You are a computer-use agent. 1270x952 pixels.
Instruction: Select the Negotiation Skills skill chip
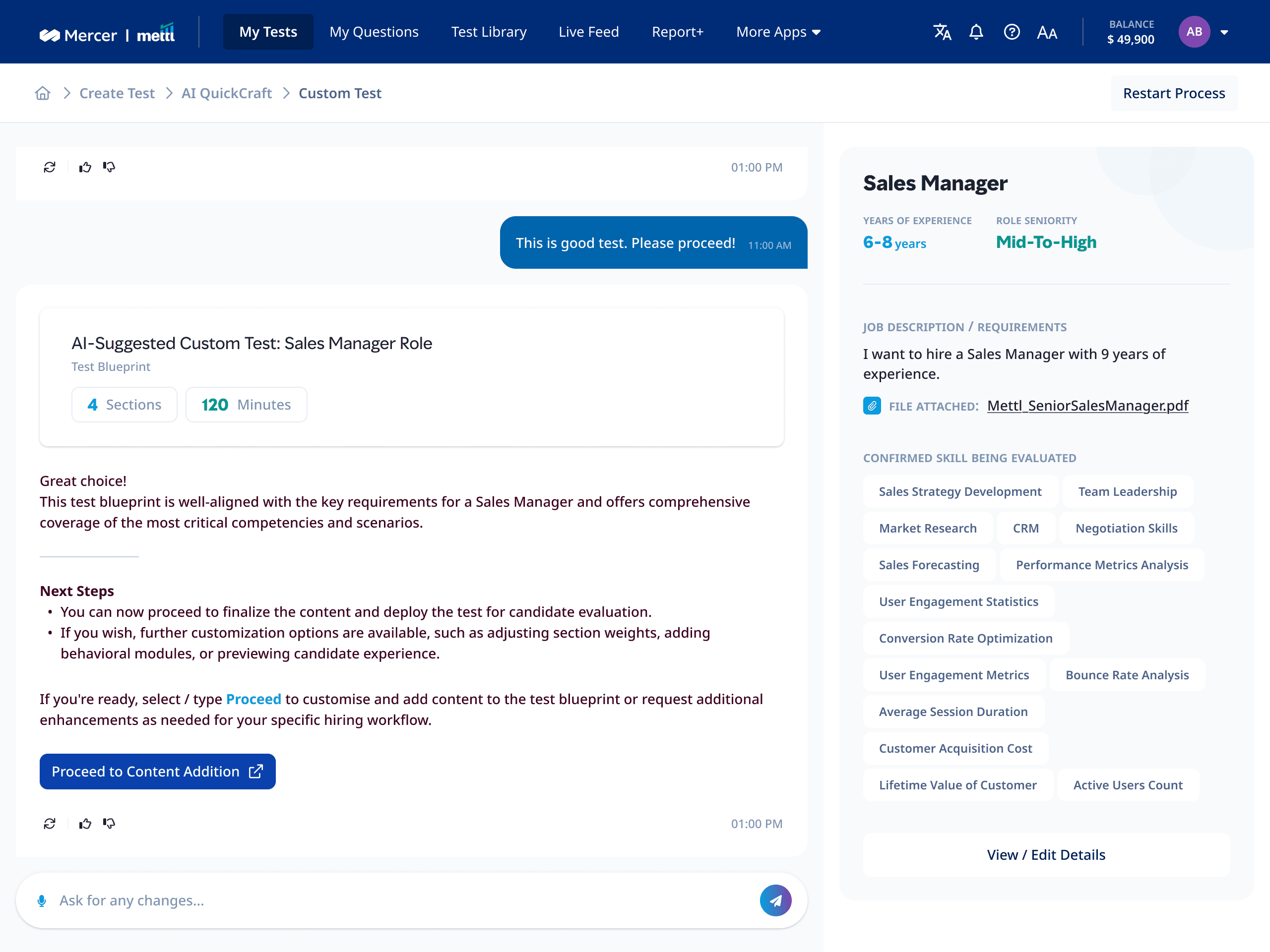[x=1126, y=528]
